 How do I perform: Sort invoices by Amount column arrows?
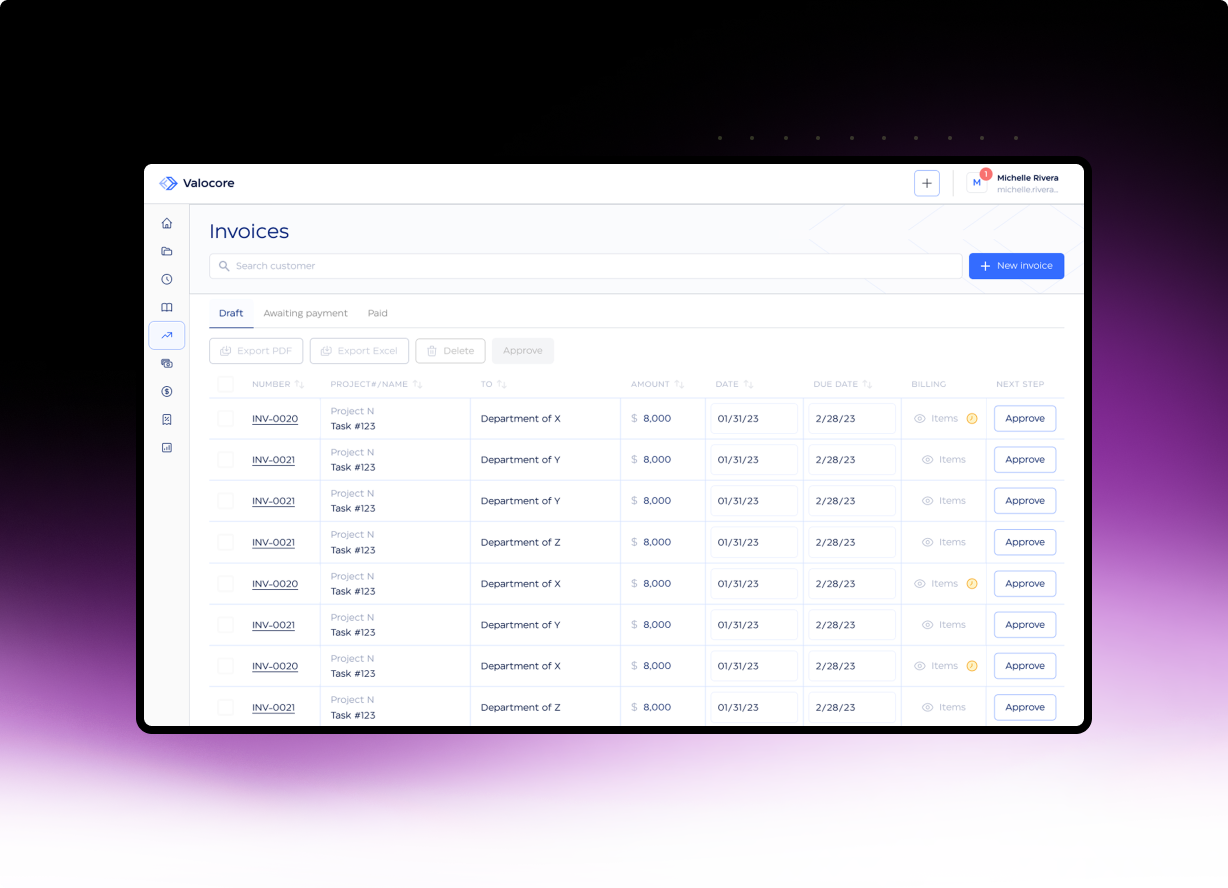(679, 384)
